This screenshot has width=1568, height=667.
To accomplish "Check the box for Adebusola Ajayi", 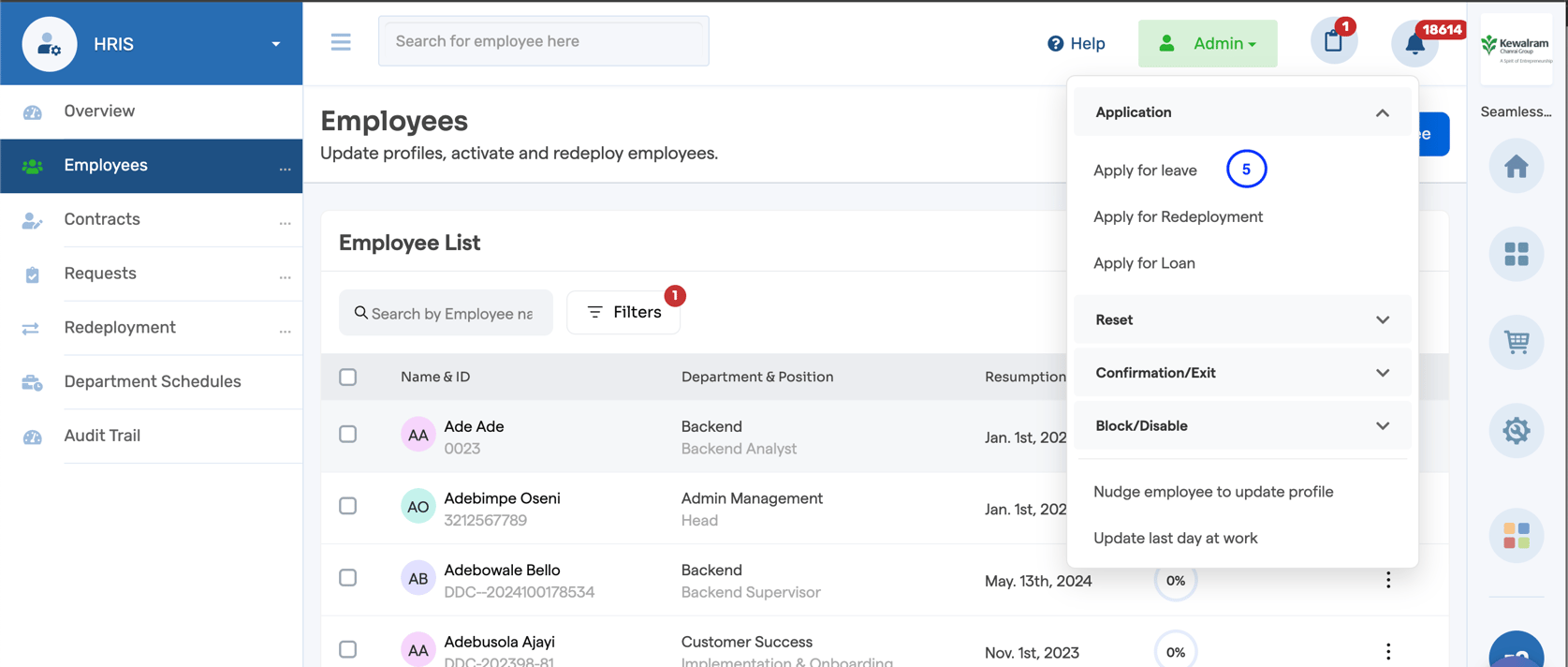I will [x=347, y=649].
